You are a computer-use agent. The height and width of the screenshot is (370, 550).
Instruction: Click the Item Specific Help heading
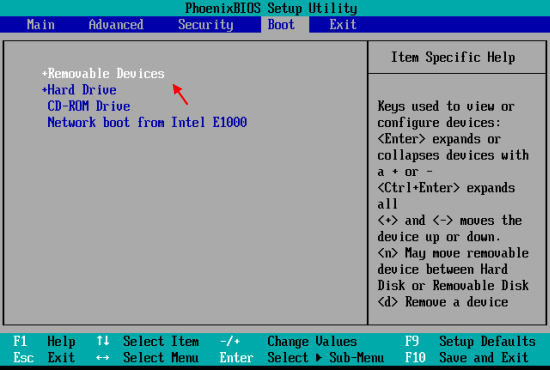453,57
